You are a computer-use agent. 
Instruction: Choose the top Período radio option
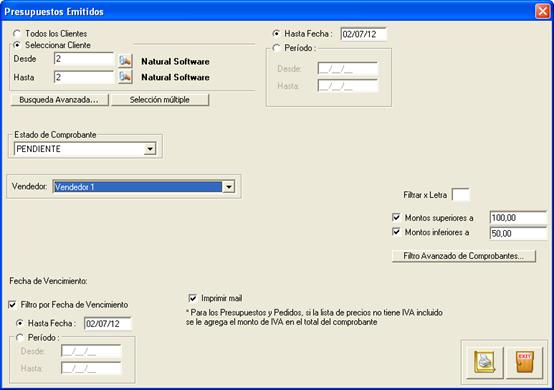[x=276, y=48]
